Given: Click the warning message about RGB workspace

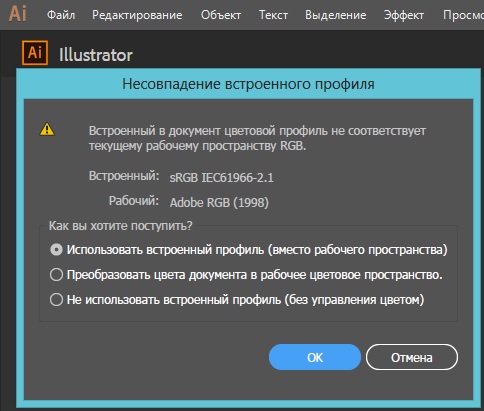Looking at the screenshot, I should [257, 138].
